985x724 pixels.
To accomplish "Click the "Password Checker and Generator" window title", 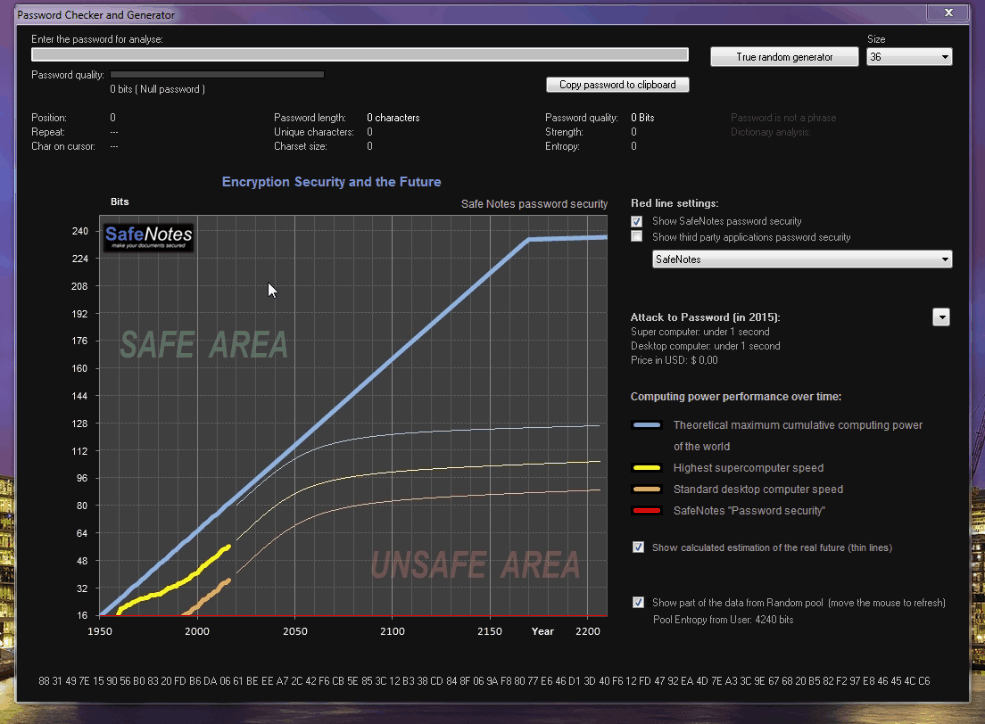I will [x=96, y=14].
